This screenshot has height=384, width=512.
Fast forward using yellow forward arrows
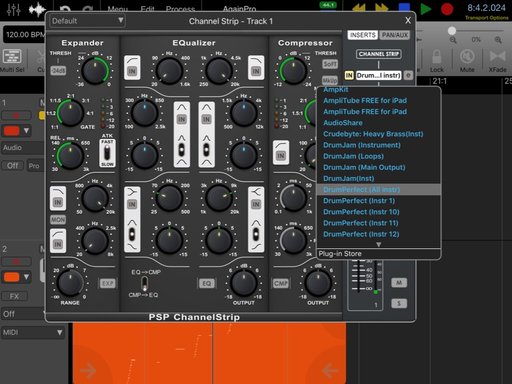pos(381,8)
